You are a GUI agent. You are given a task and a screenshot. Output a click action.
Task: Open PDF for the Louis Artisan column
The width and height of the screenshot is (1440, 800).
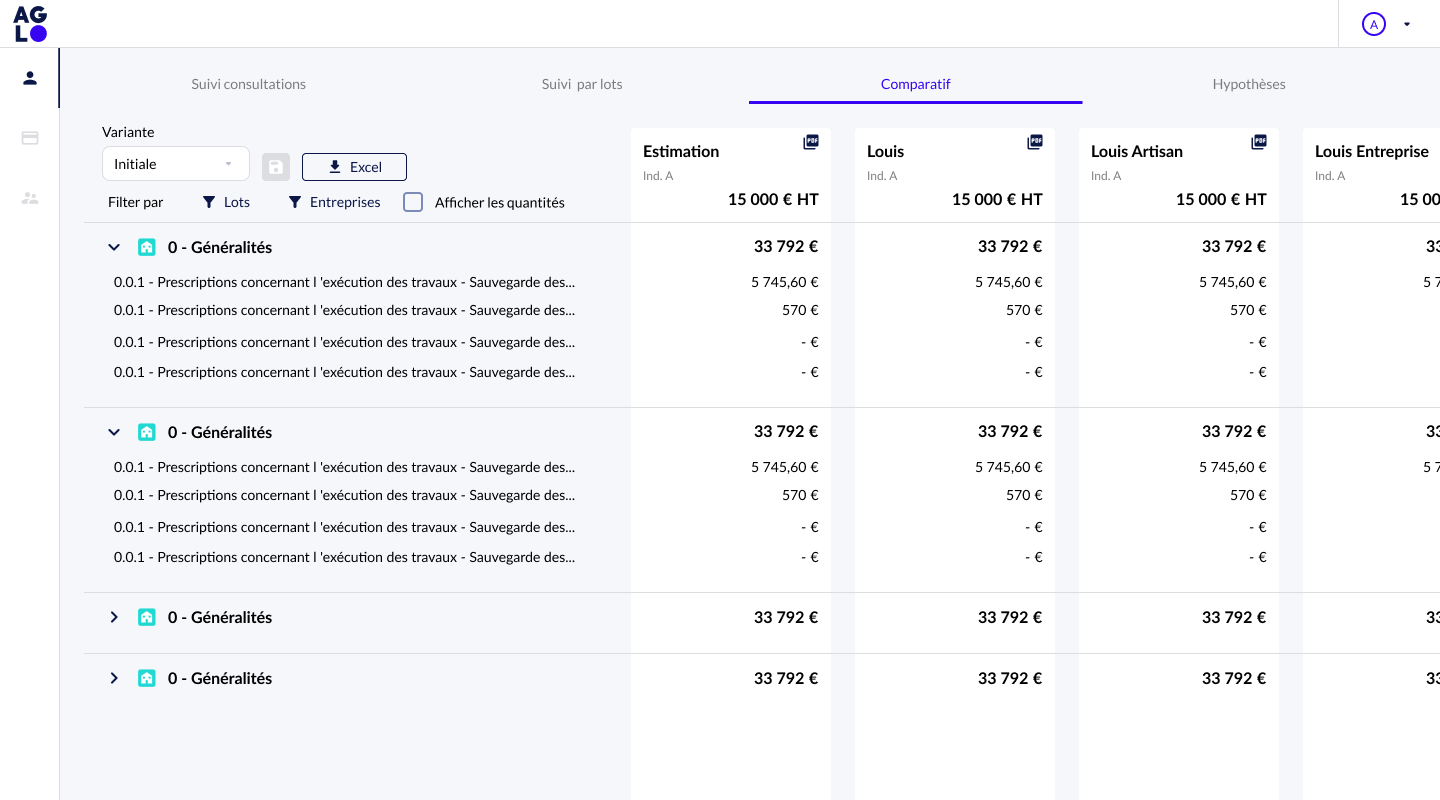(1259, 143)
